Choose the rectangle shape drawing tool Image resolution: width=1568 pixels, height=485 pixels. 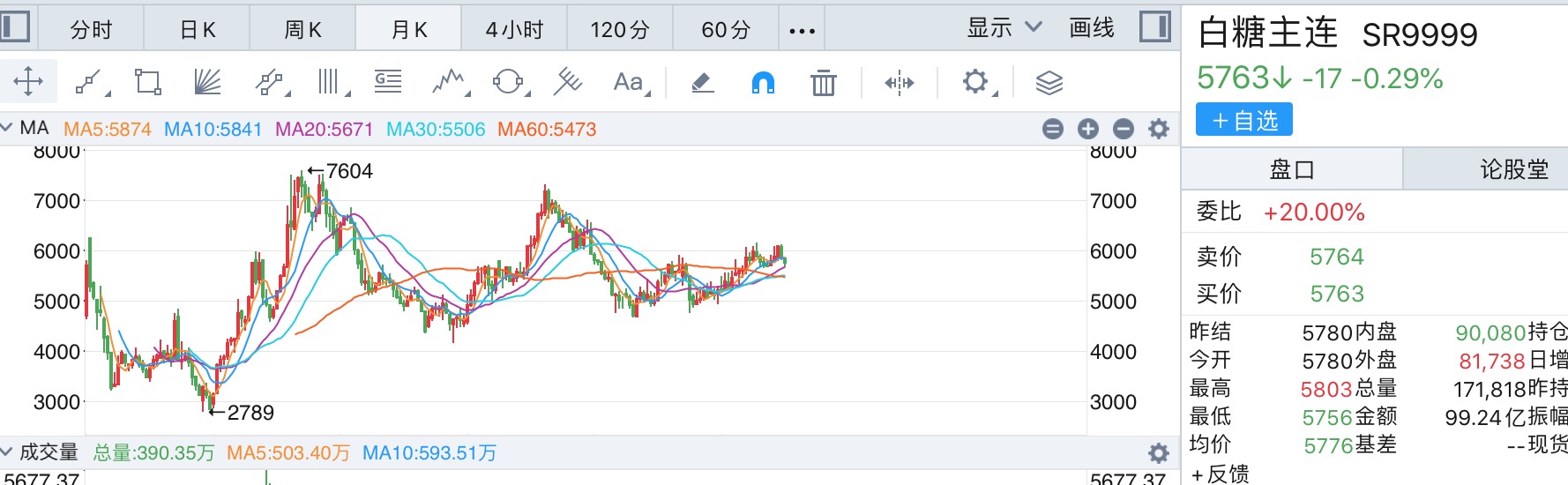tap(147, 82)
